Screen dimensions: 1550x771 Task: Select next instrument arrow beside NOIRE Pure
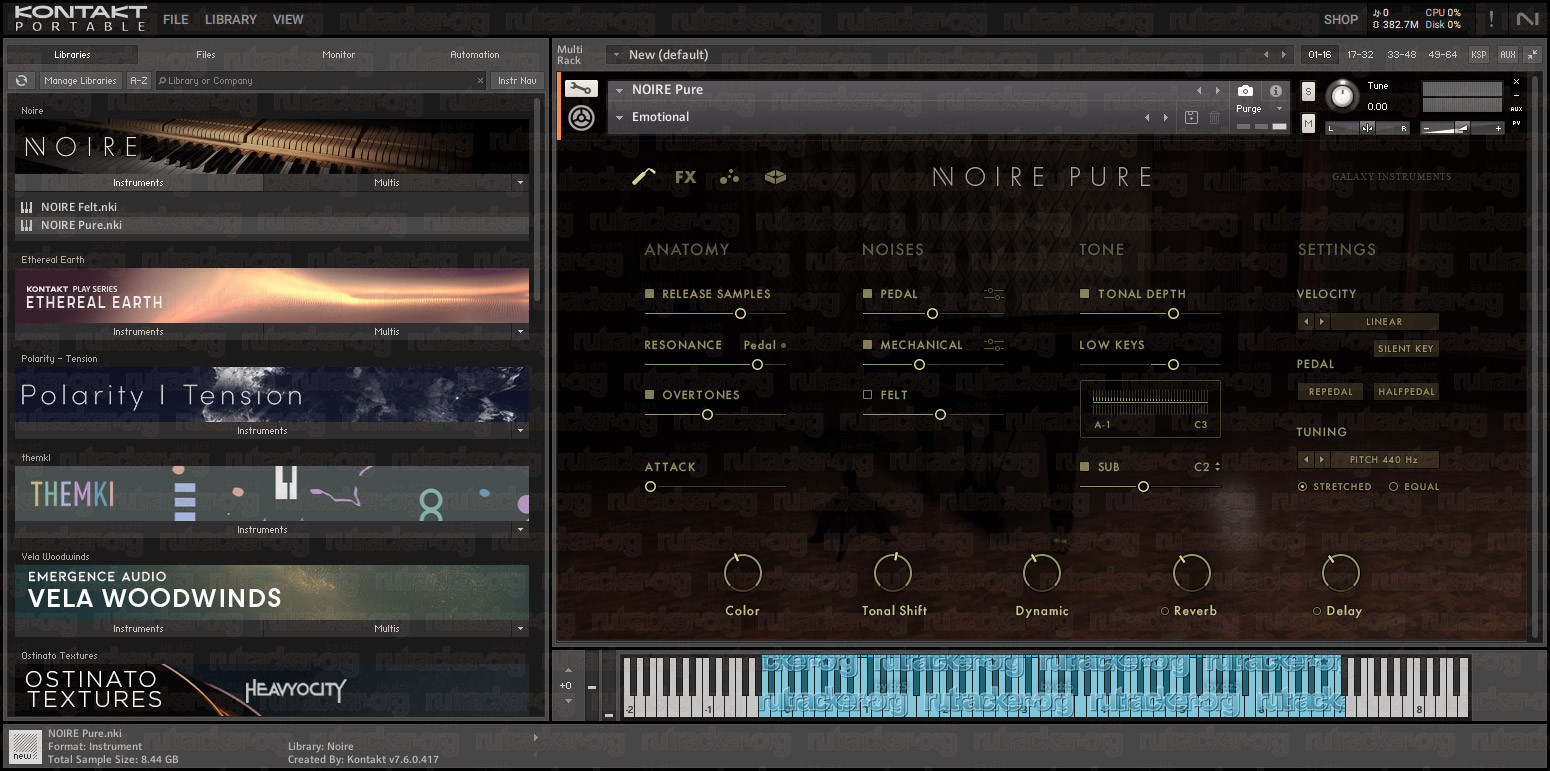pos(1217,90)
